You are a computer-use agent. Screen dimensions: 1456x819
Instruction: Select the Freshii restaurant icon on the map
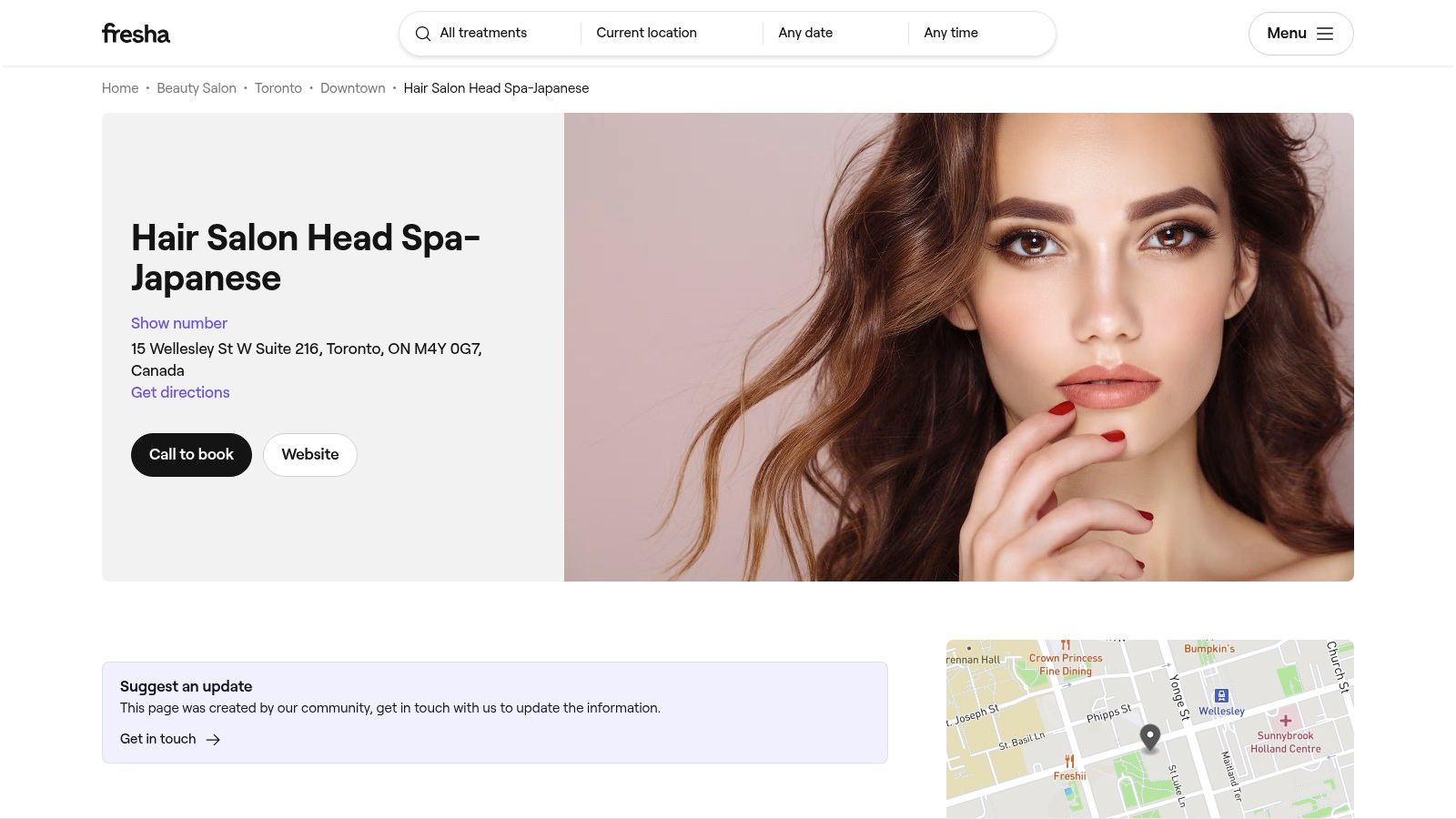(x=1068, y=761)
